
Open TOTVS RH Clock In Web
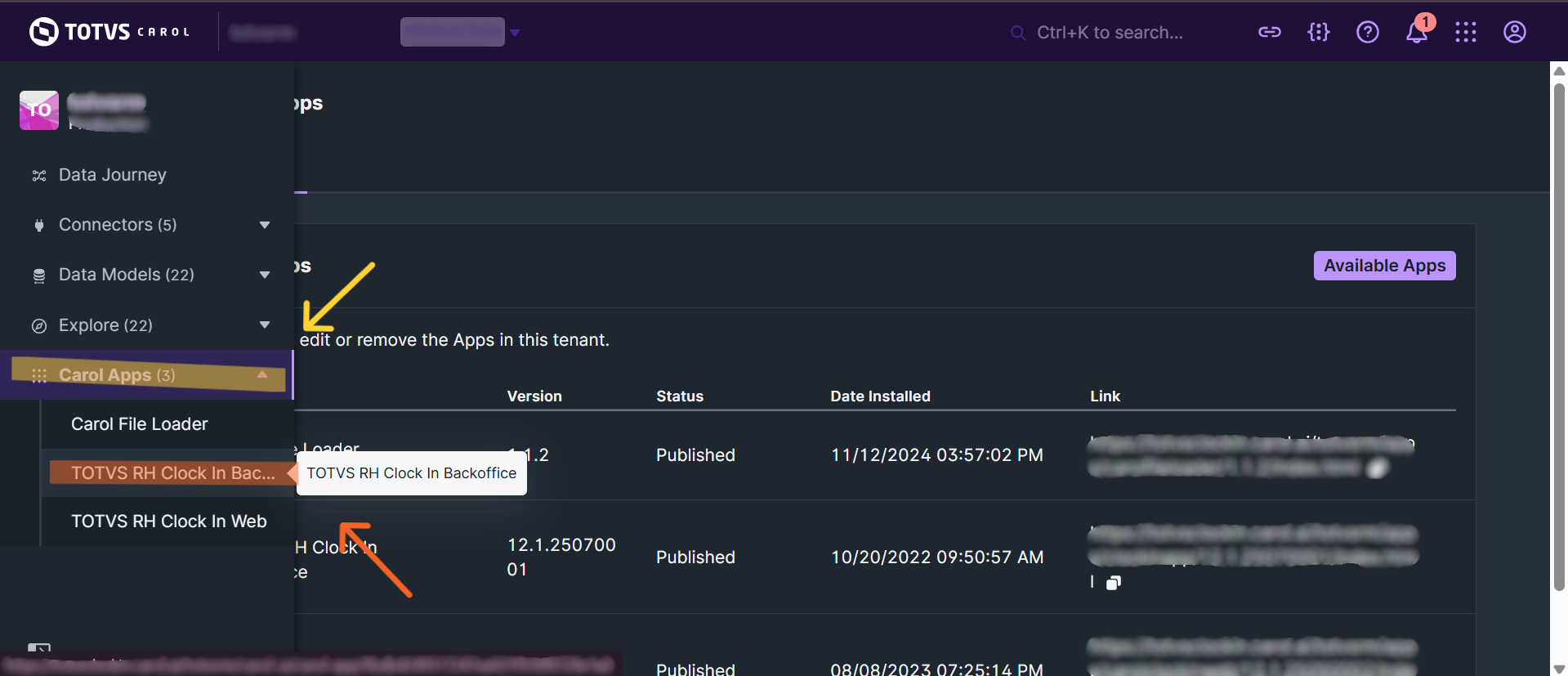pyautogui.click(x=169, y=522)
